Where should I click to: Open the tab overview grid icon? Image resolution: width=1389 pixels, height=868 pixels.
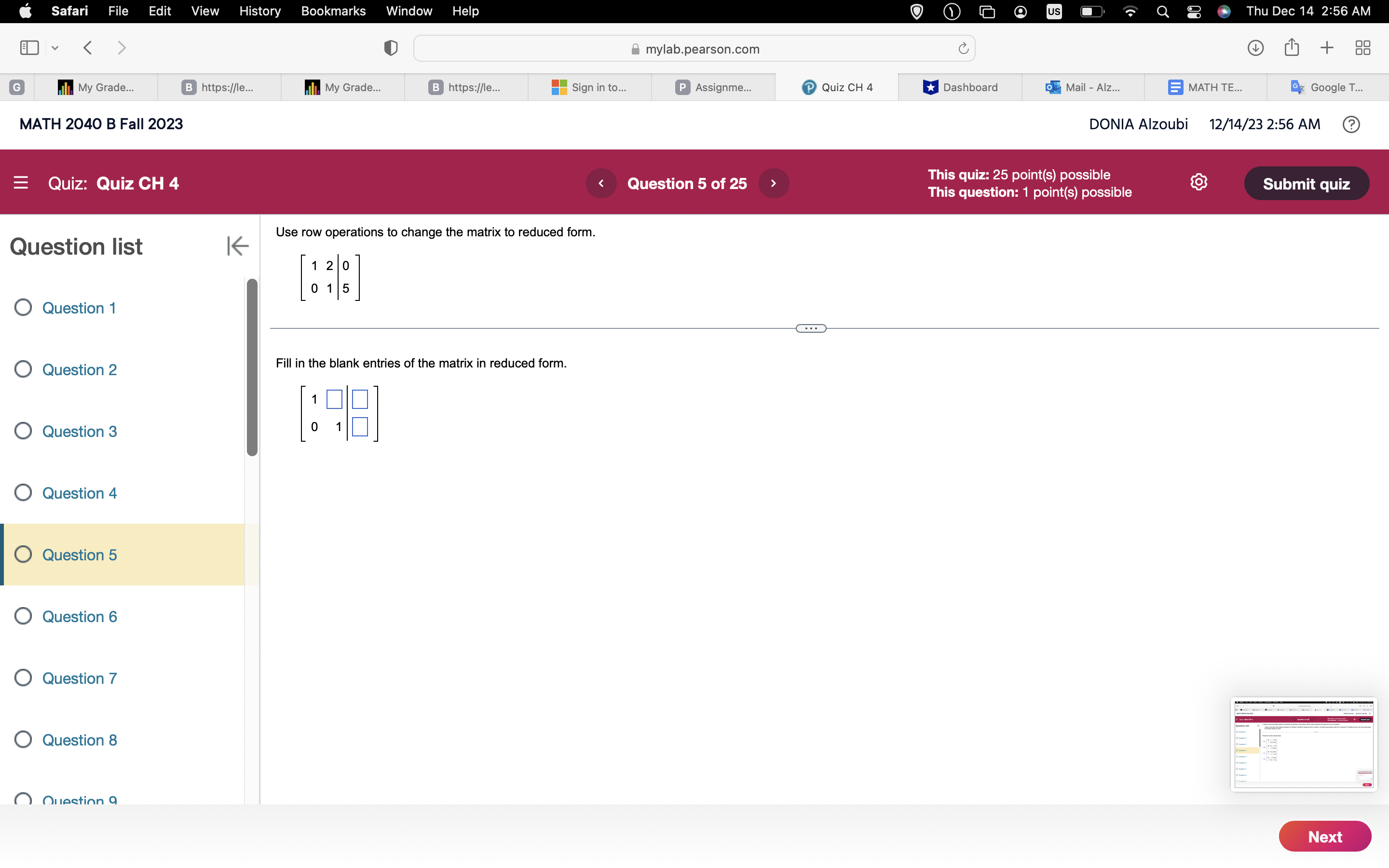[1362, 48]
